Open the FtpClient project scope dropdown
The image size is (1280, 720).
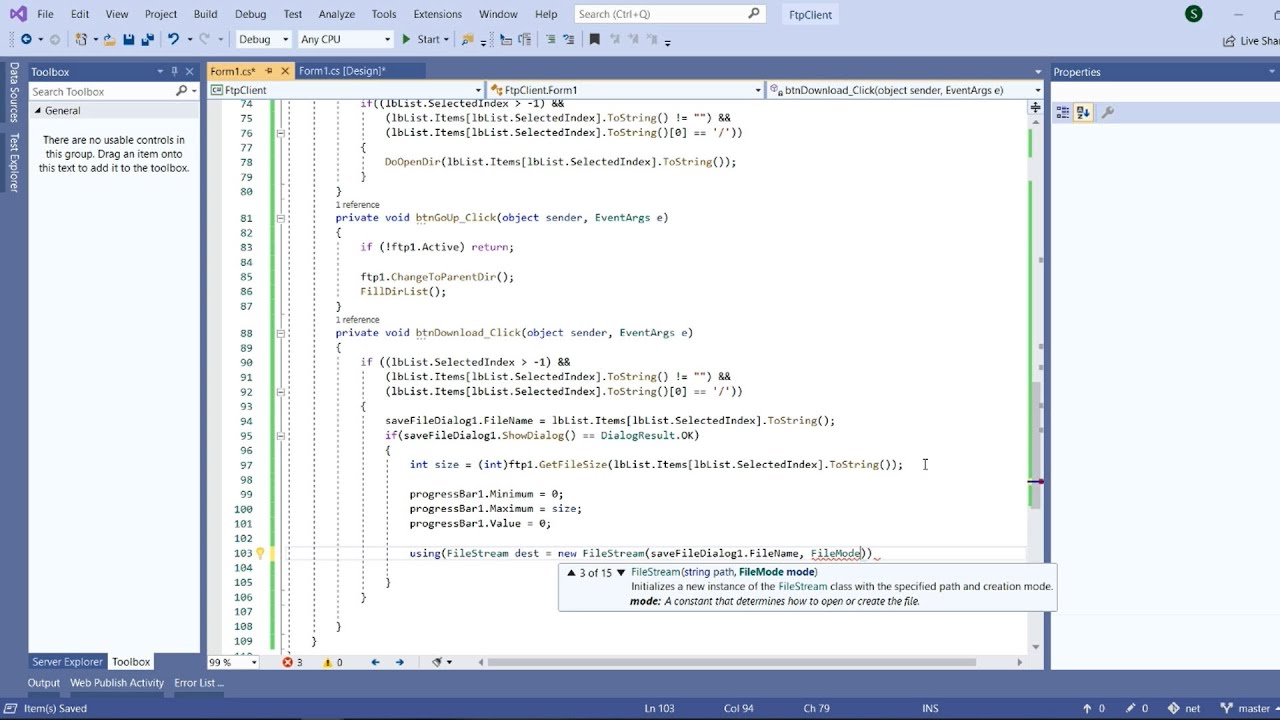[x=346, y=90]
